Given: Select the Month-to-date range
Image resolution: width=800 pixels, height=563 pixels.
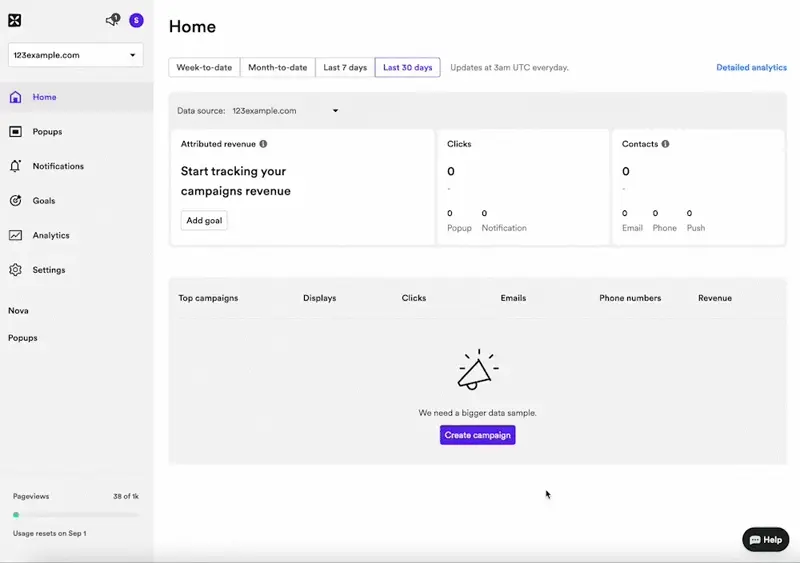Looking at the screenshot, I should [x=277, y=68].
